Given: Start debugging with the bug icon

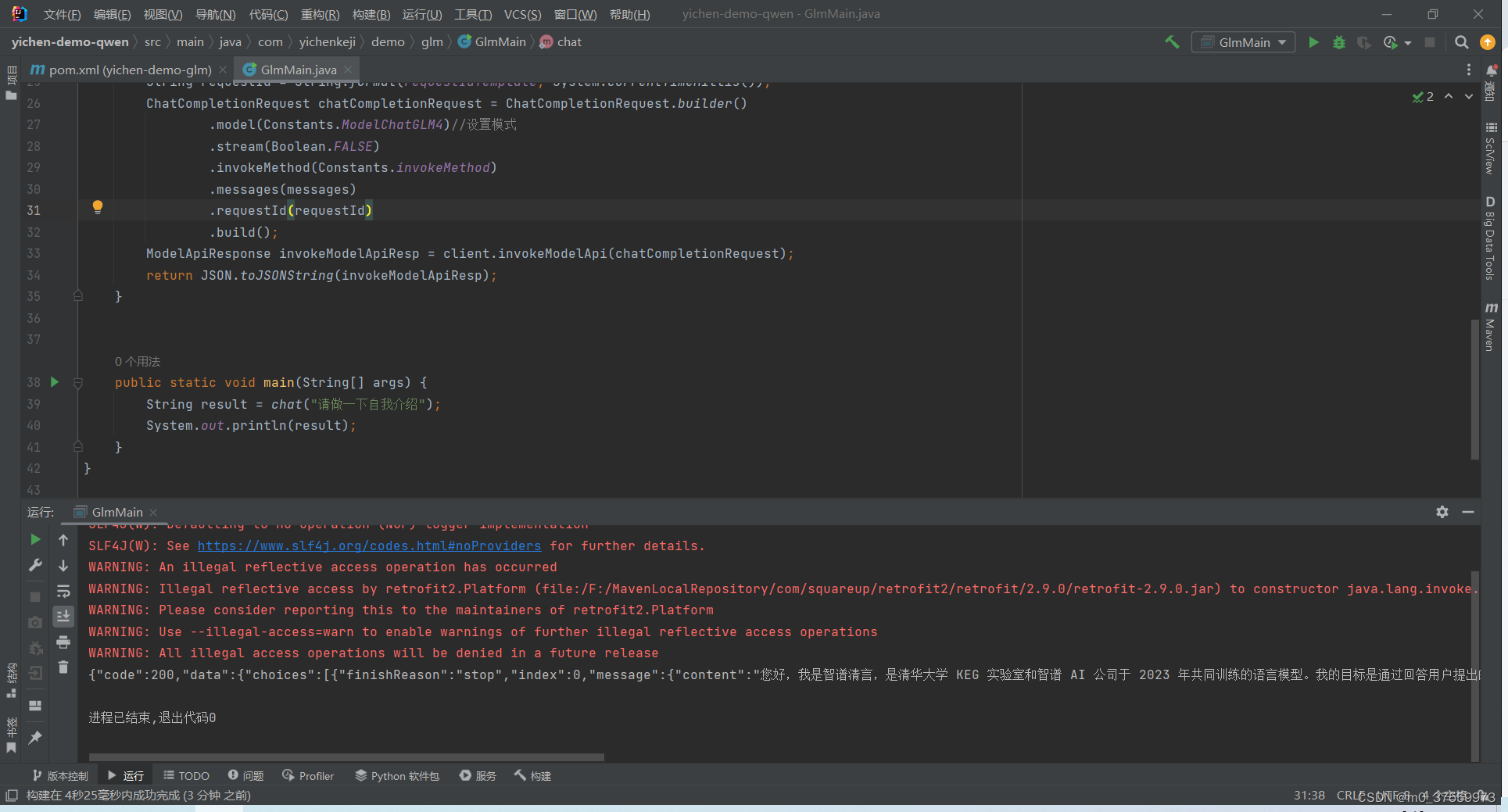Looking at the screenshot, I should [x=1339, y=42].
